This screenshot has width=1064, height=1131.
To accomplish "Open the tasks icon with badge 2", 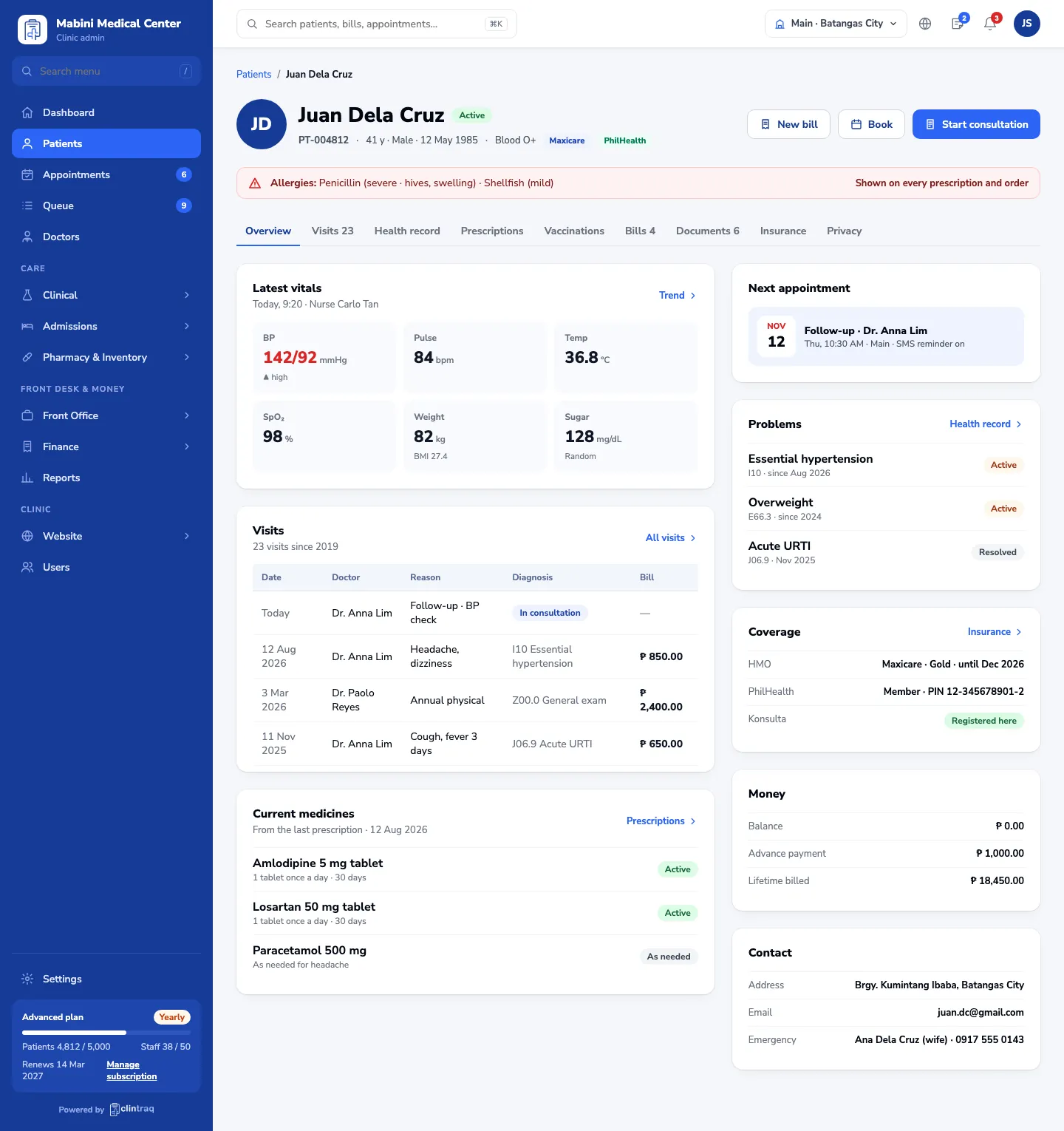I will coord(958,24).
